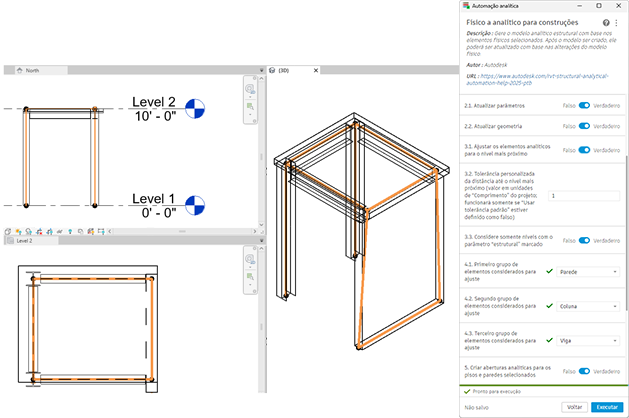Click the floor plan icon on Level 2 tab
The height and width of the screenshot is (418, 629).
tap(10, 241)
